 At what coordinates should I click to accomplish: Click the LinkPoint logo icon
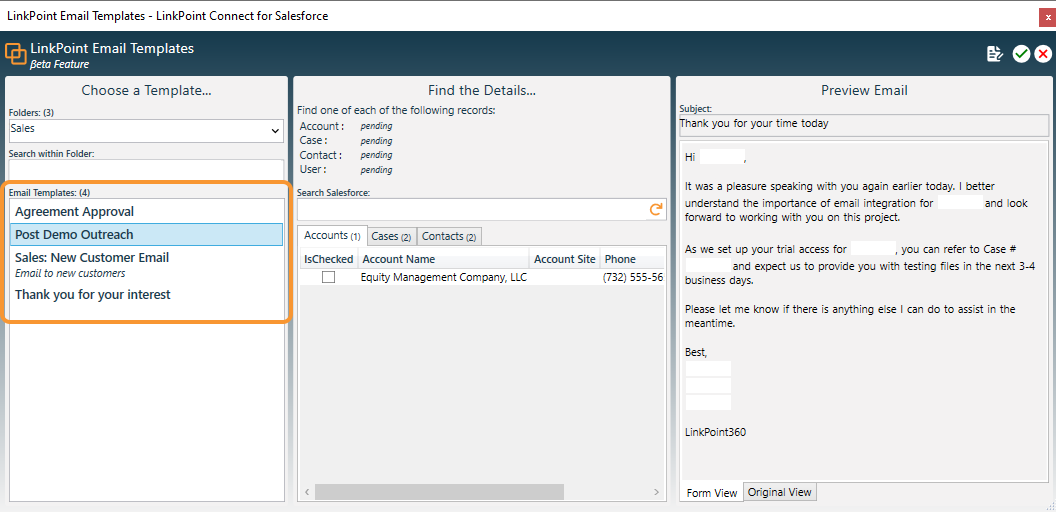pos(15,54)
